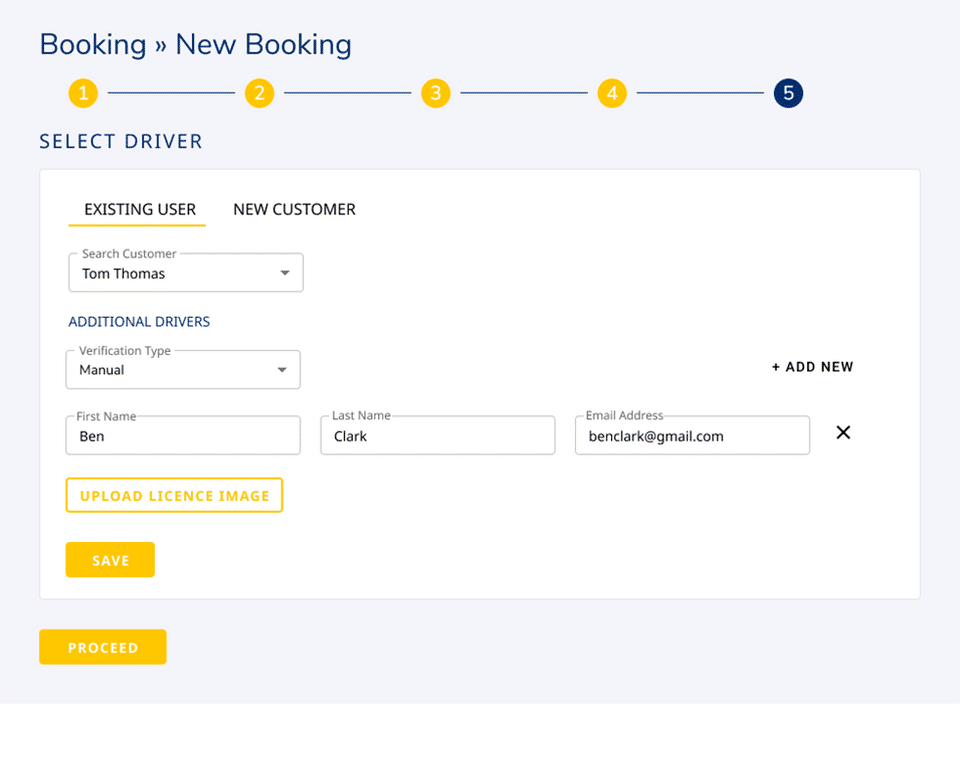This screenshot has height=773, width=960.
Task: Expand the Search Customer dropdown arrow
Action: pyautogui.click(x=285, y=273)
